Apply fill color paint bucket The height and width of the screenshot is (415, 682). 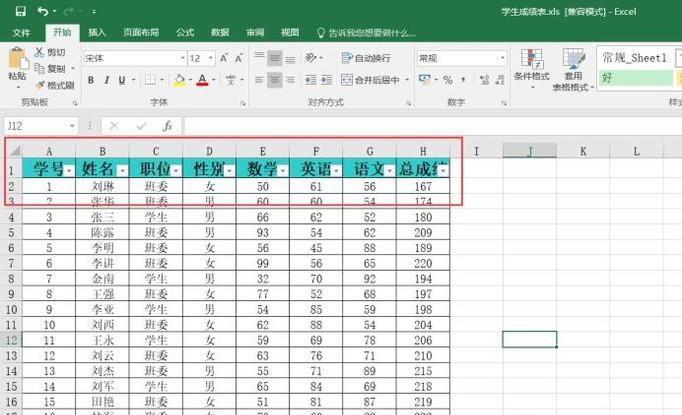coord(179,80)
